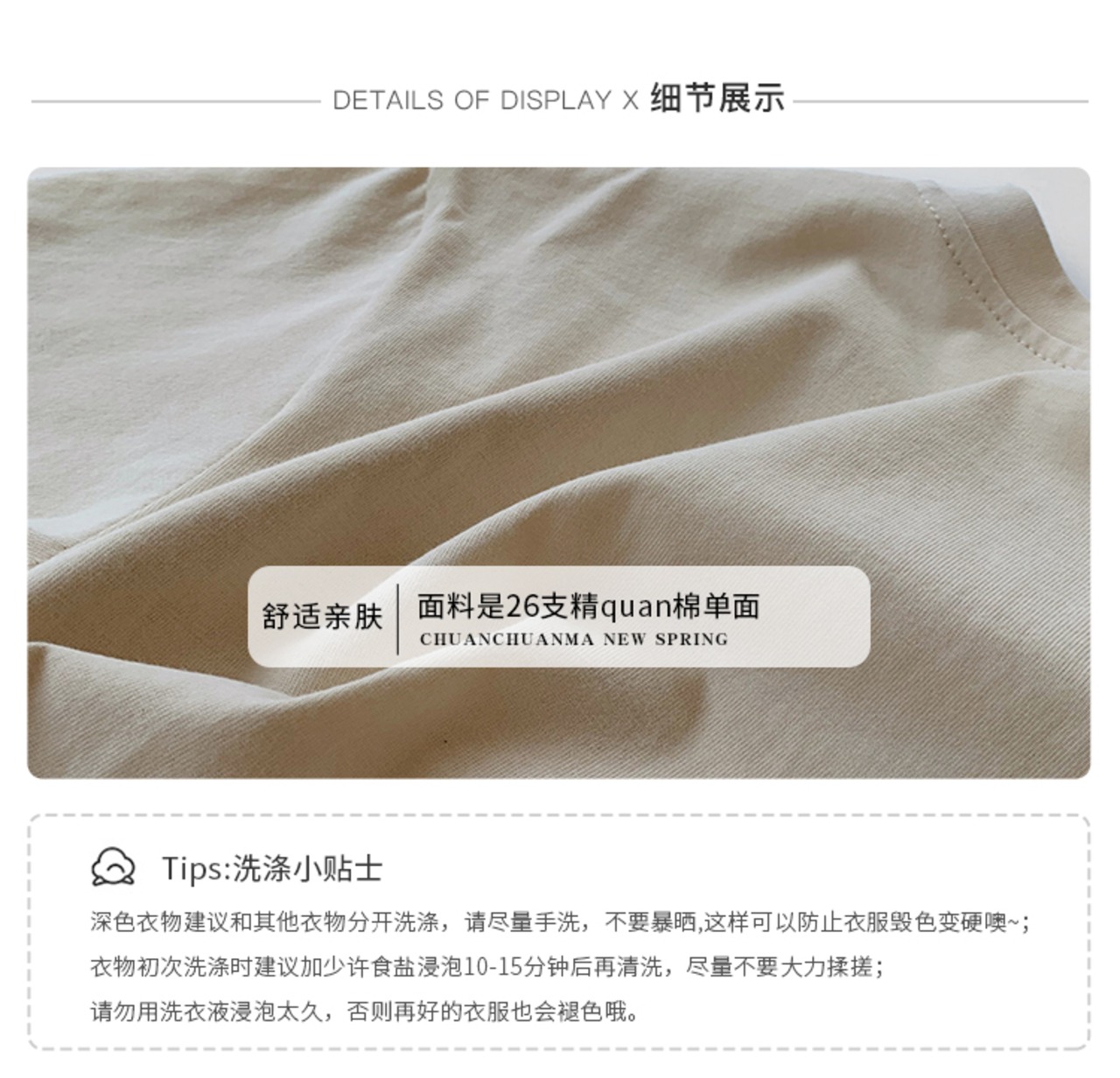This screenshot has width=1120, height=1078.
Task: Click the horizontal line left of heading
Action: 176,101
